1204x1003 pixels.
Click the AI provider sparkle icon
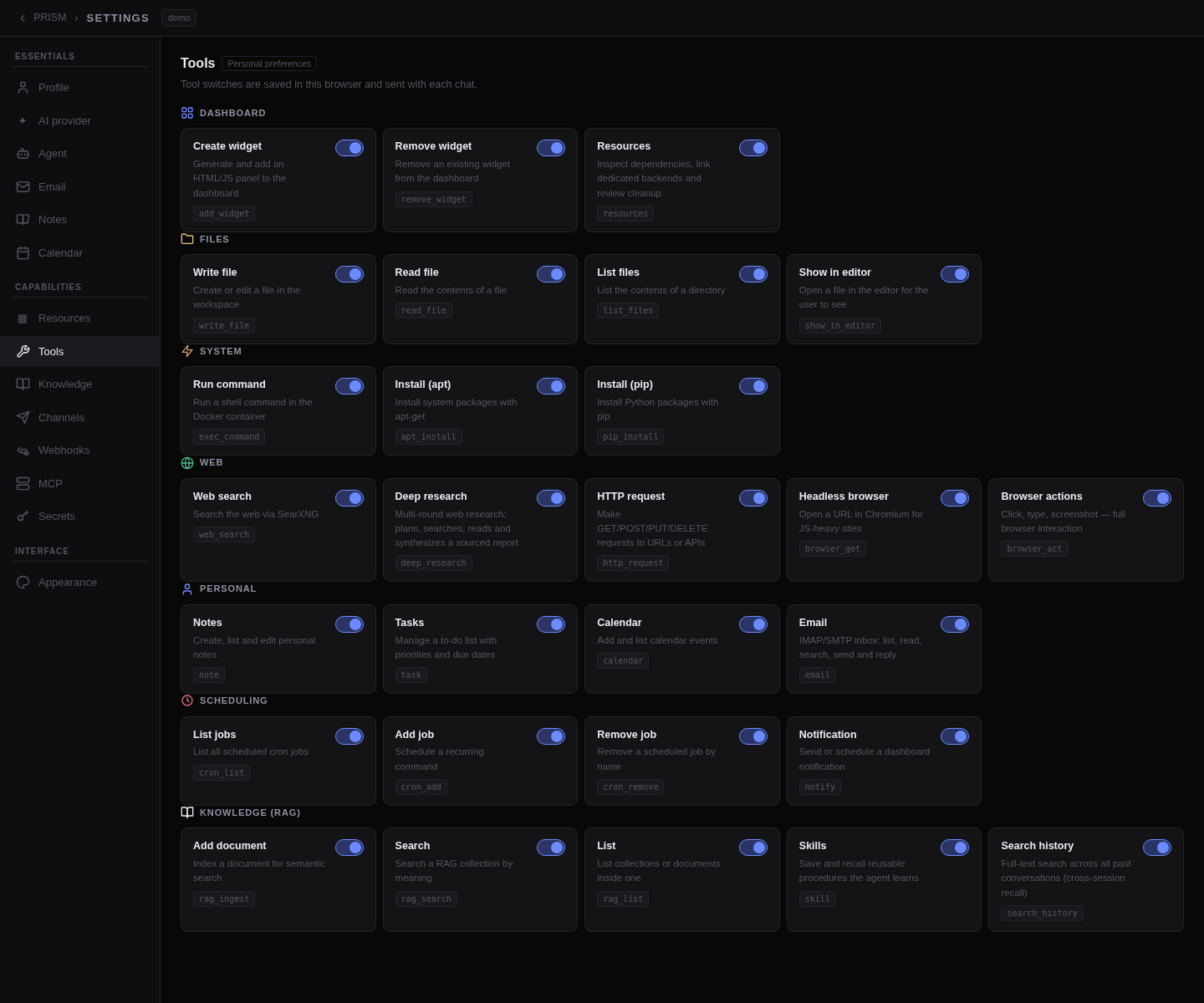pyautogui.click(x=23, y=121)
